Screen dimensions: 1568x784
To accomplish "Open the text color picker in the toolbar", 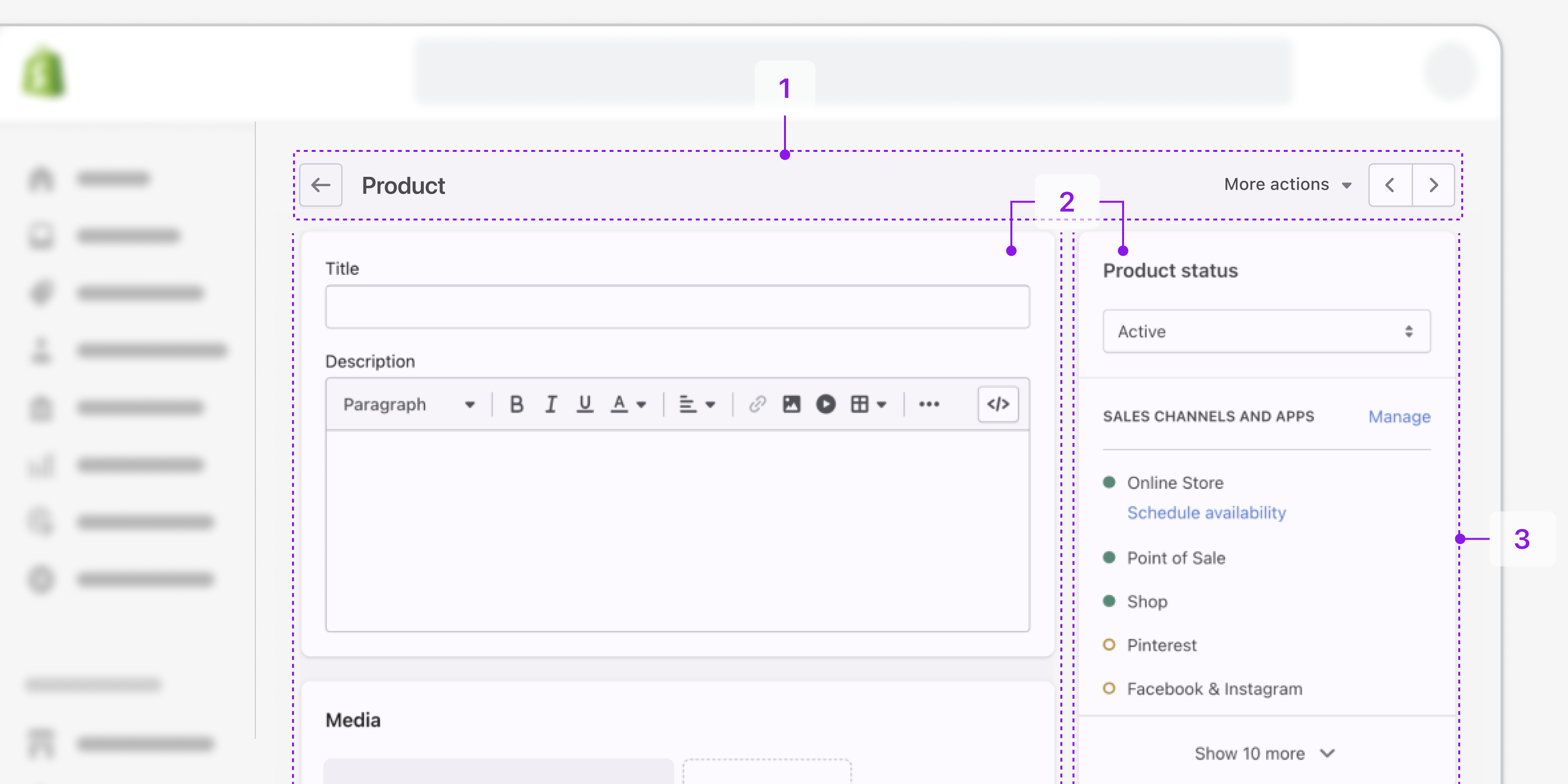I will point(628,404).
